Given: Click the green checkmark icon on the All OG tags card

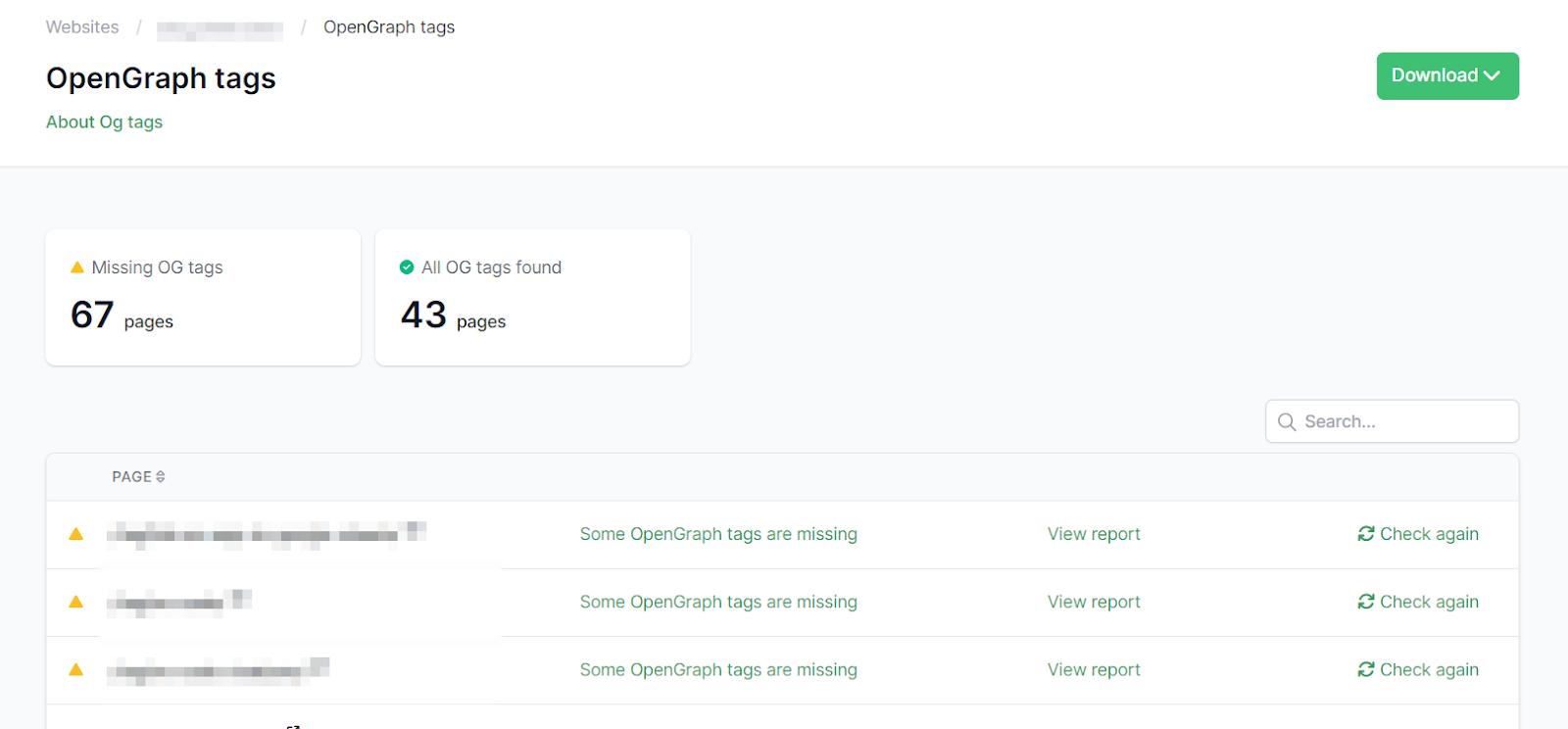Looking at the screenshot, I should pos(407,267).
